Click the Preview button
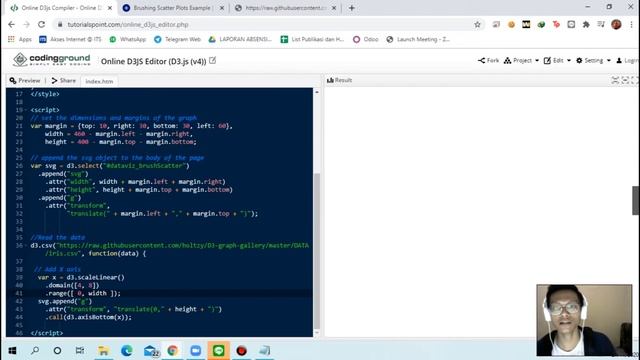640x360 pixels. click(x=25, y=80)
